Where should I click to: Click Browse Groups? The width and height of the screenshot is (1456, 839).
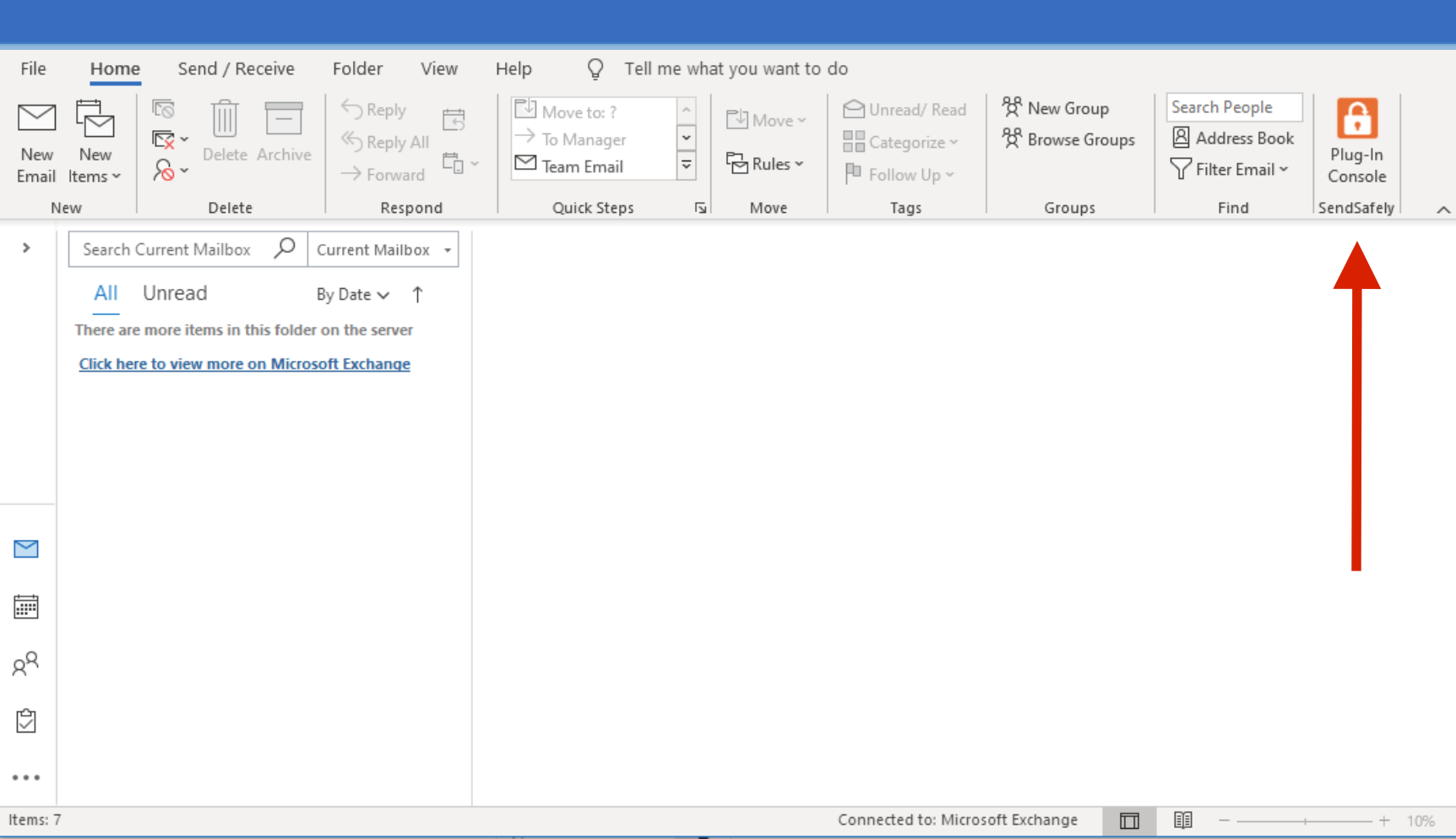pos(1068,139)
